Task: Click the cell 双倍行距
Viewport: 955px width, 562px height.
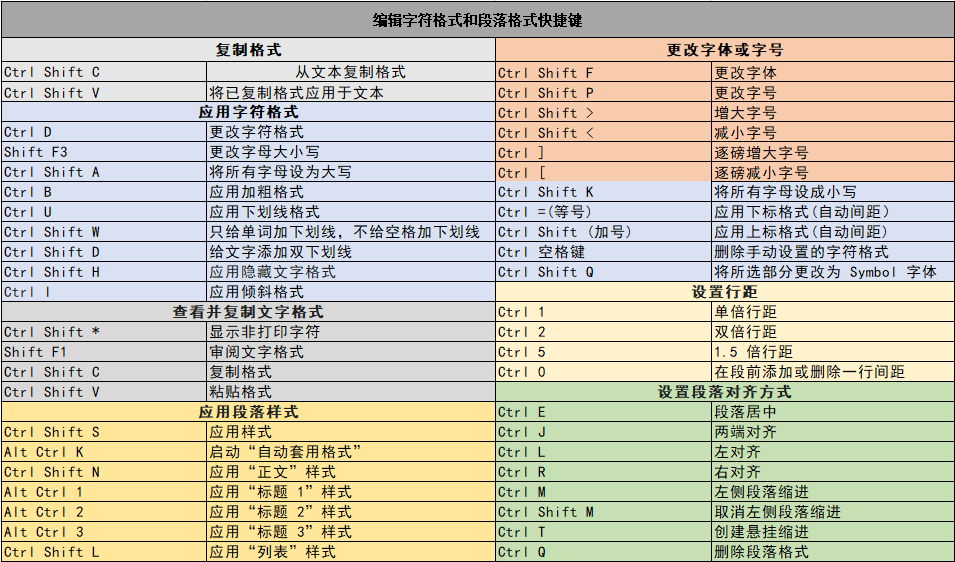Action: [833, 332]
